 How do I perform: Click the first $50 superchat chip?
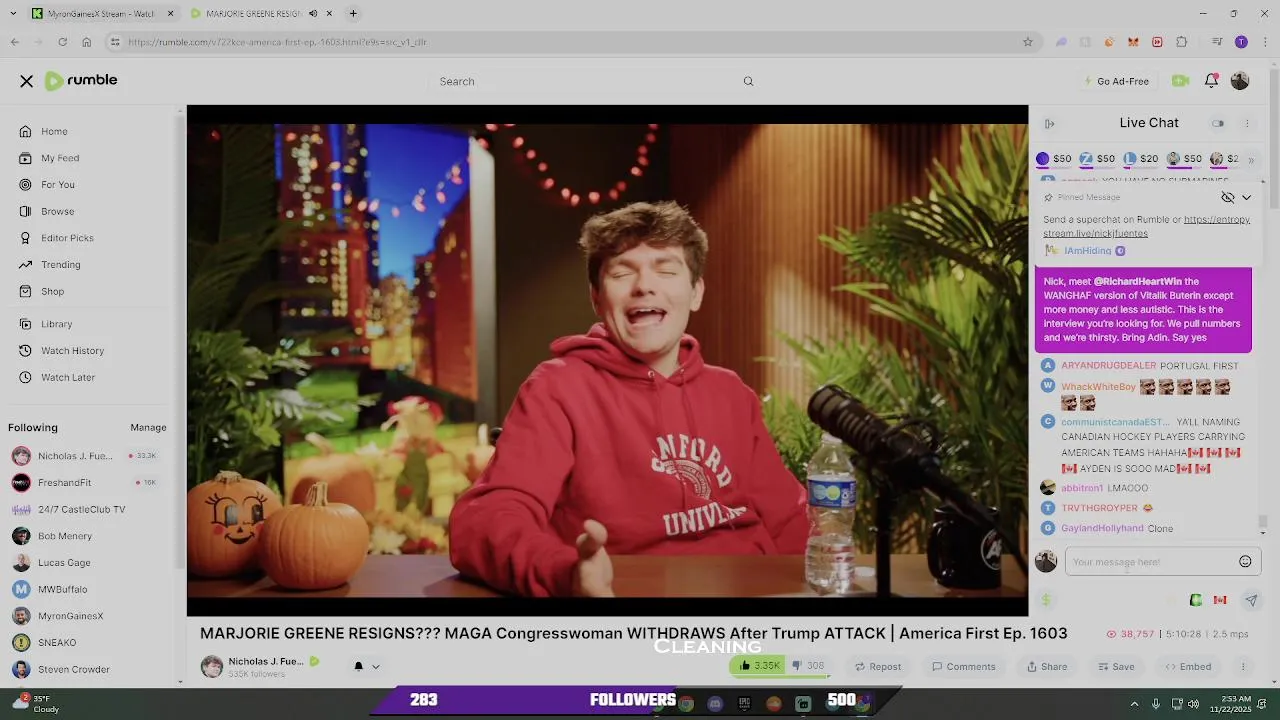(x=1054, y=159)
